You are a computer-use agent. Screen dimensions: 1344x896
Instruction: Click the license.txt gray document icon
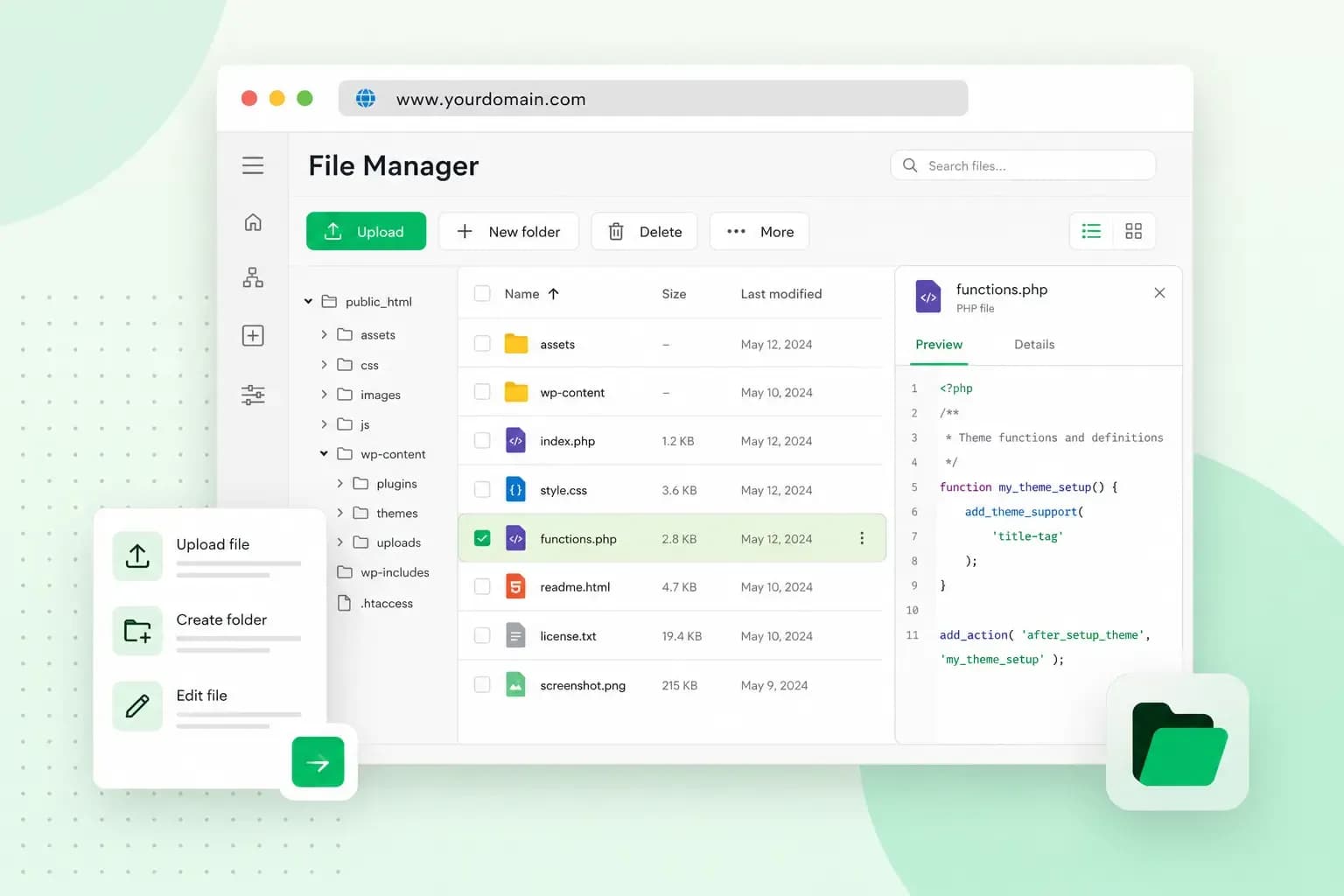click(516, 636)
